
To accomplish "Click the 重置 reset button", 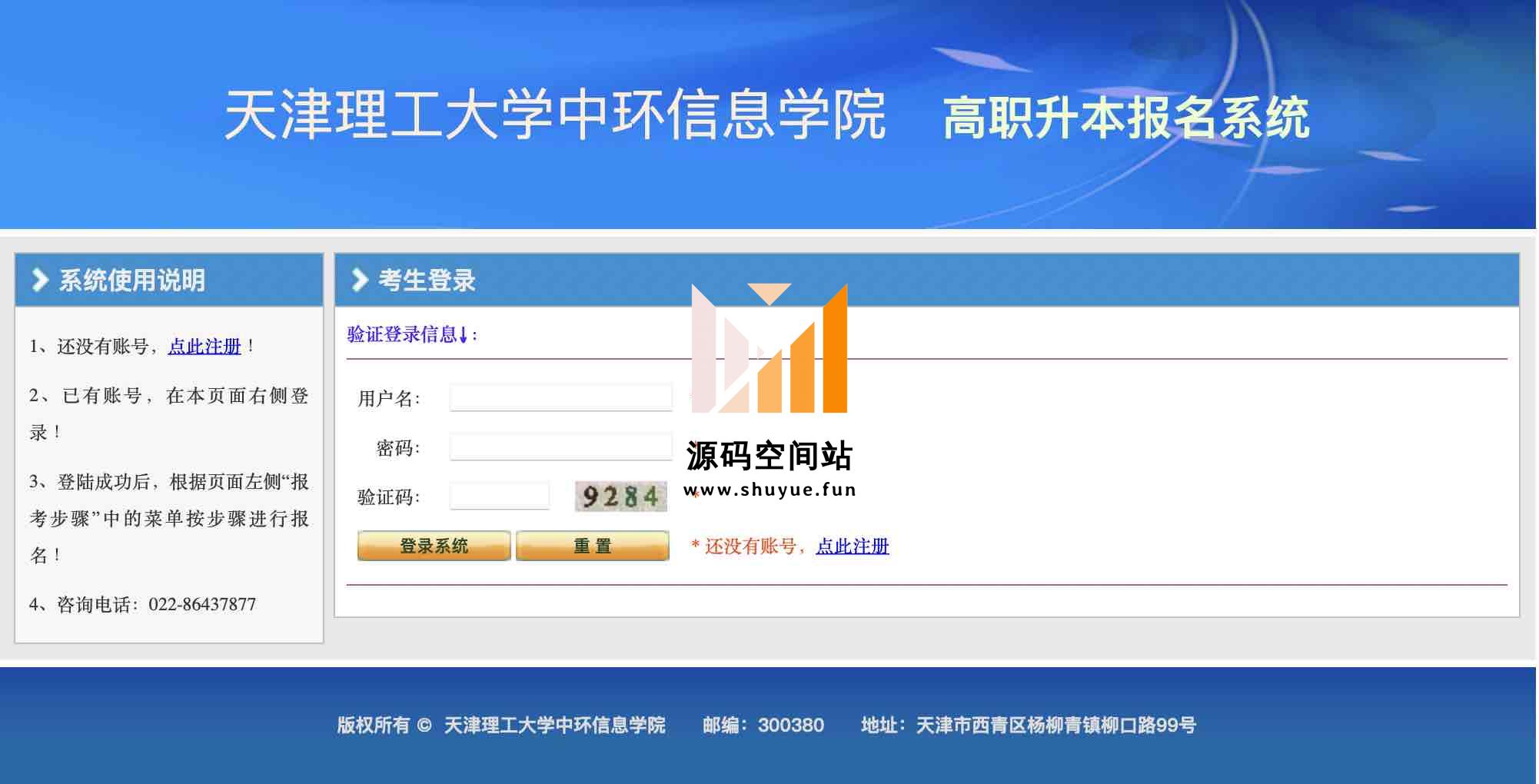I will pyautogui.click(x=593, y=546).
